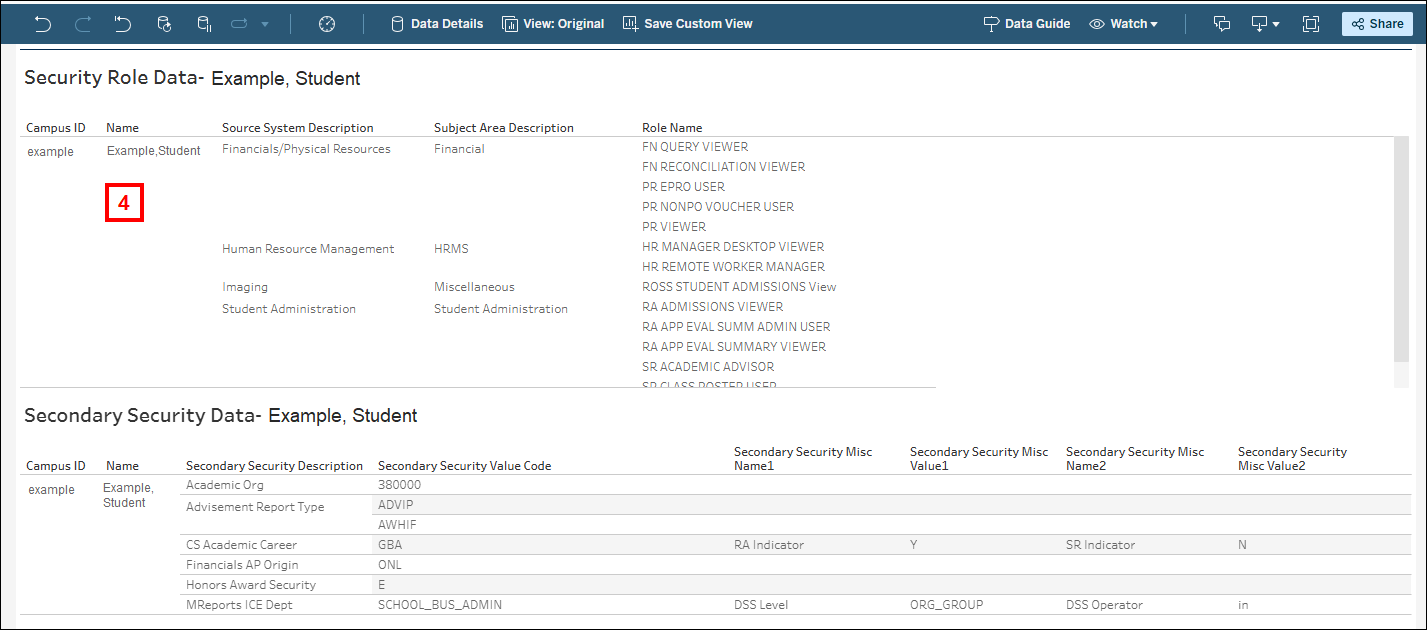Click the RA Indicator cell
1427x630 pixels.
[x=769, y=545]
